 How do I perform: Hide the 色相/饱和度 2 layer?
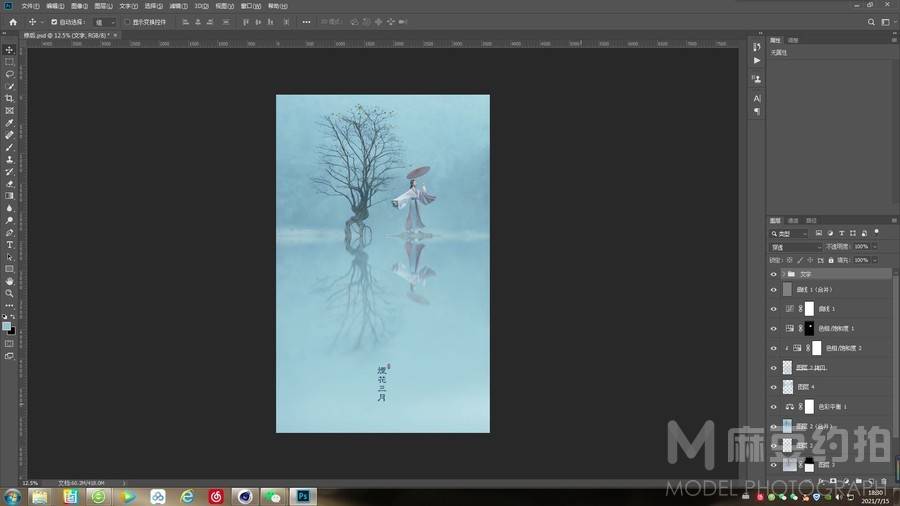pos(773,348)
